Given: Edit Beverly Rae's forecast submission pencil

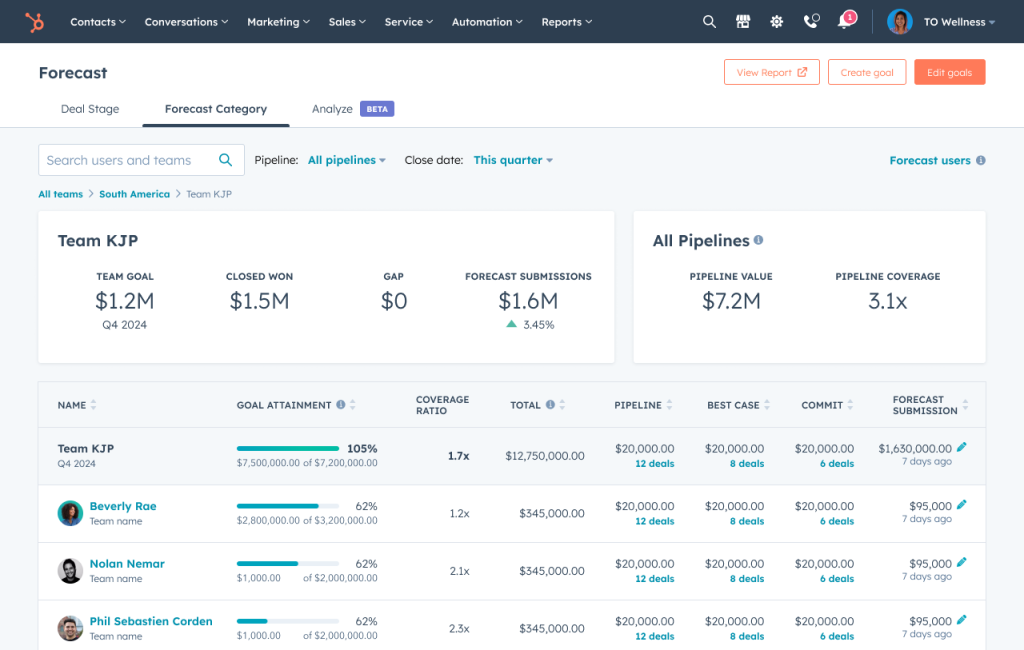Looking at the screenshot, I should click(962, 505).
